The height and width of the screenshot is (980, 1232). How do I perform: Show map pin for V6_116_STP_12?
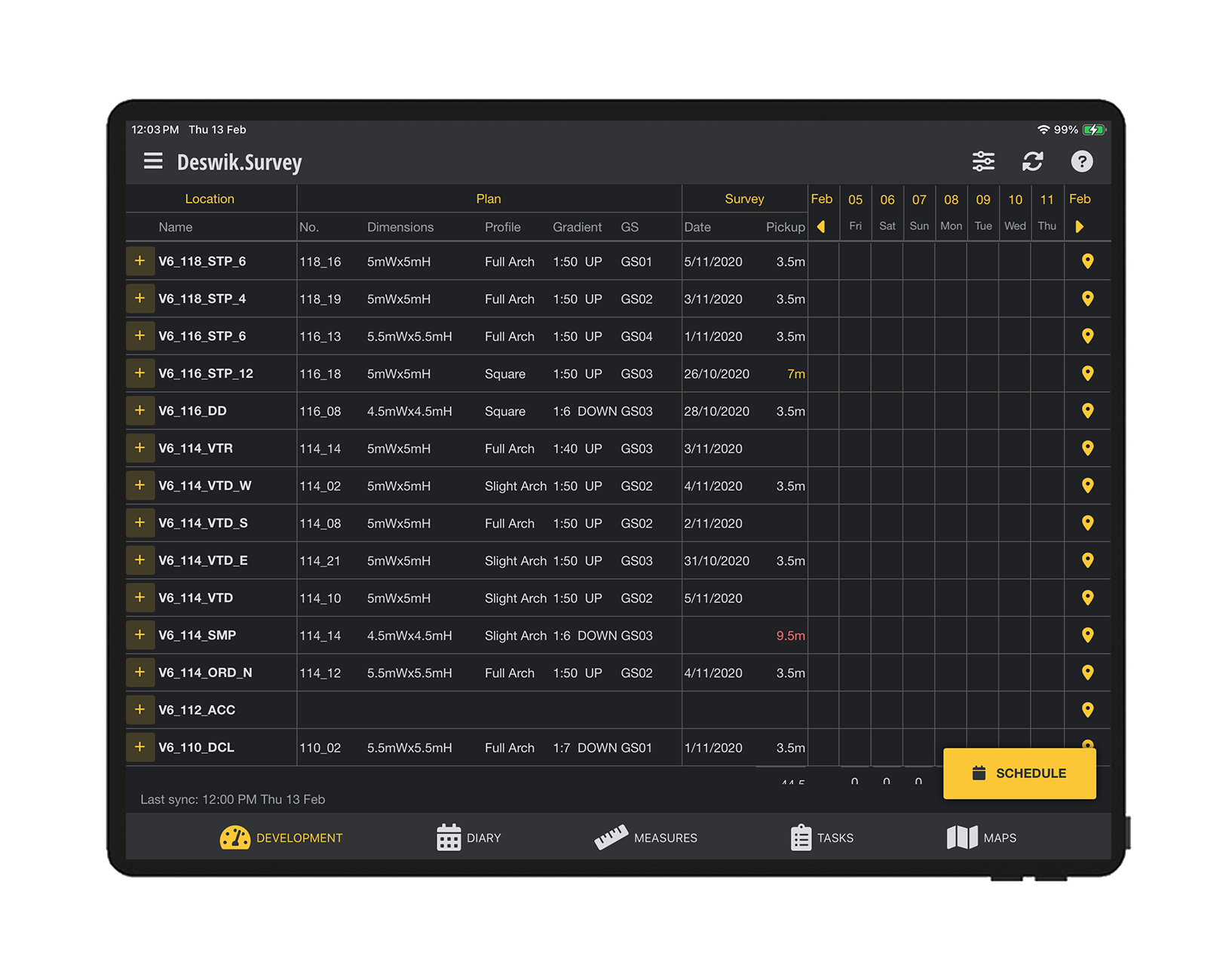point(1087,373)
